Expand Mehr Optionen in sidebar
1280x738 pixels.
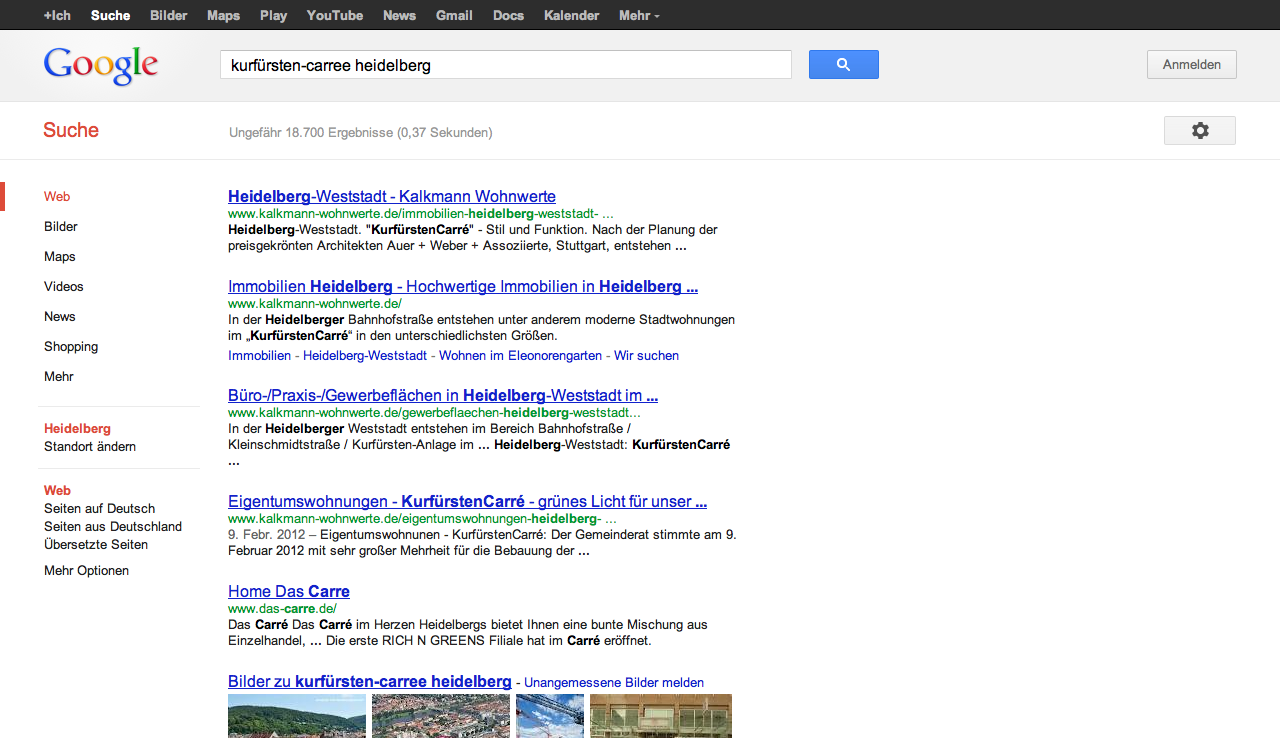tap(86, 571)
